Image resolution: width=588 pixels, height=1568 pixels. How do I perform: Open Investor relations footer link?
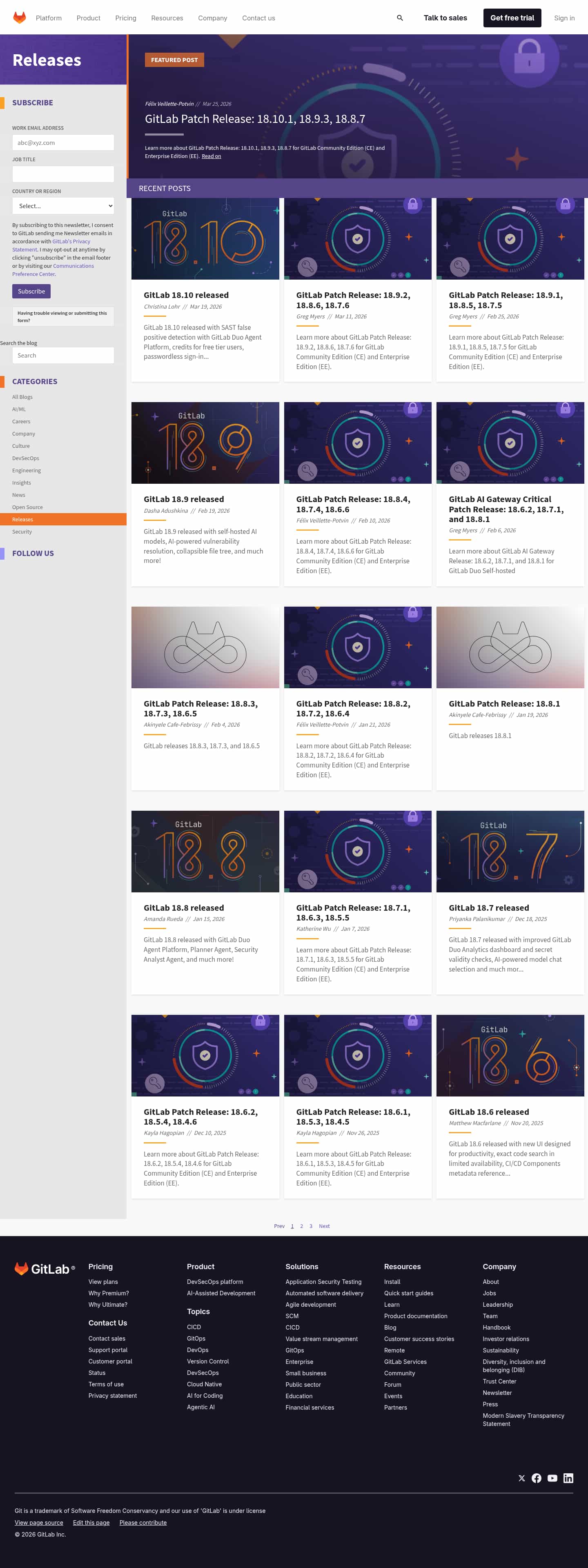[x=506, y=1339]
